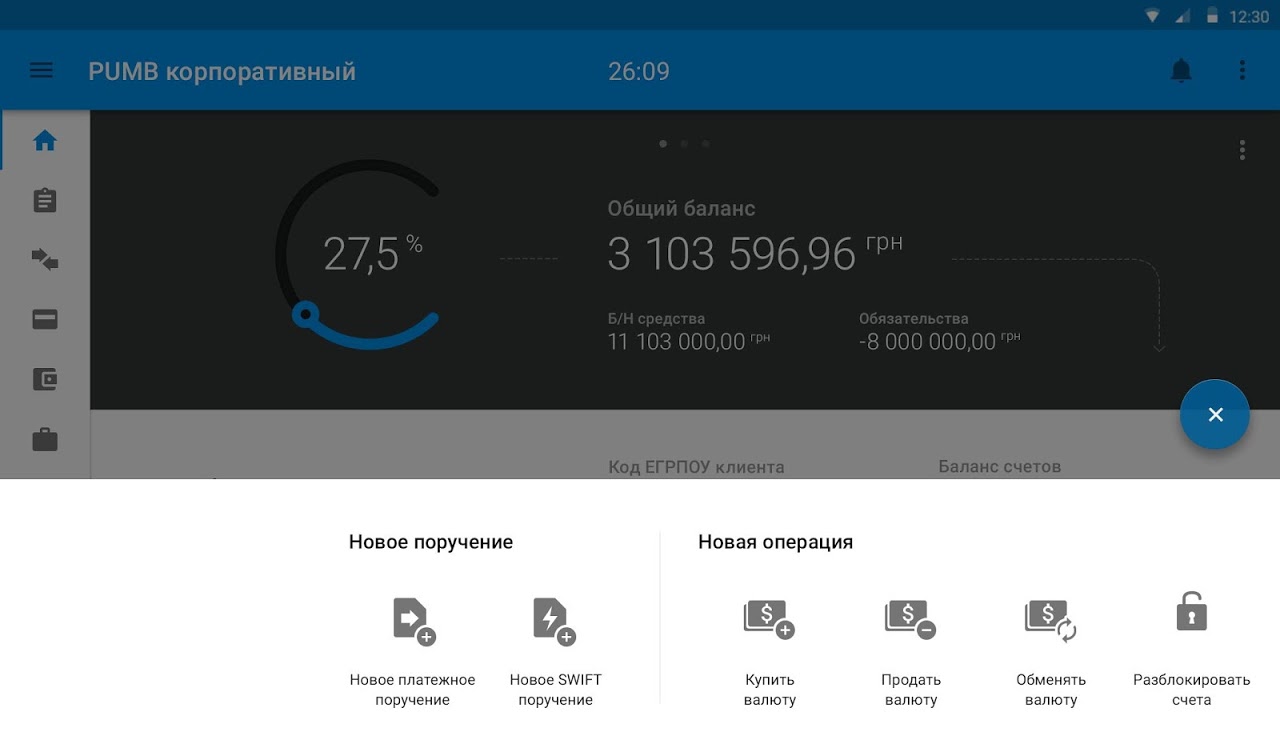The height and width of the screenshot is (756, 1280).
Task: Click the sell currency icon
Action: (x=910, y=619)
